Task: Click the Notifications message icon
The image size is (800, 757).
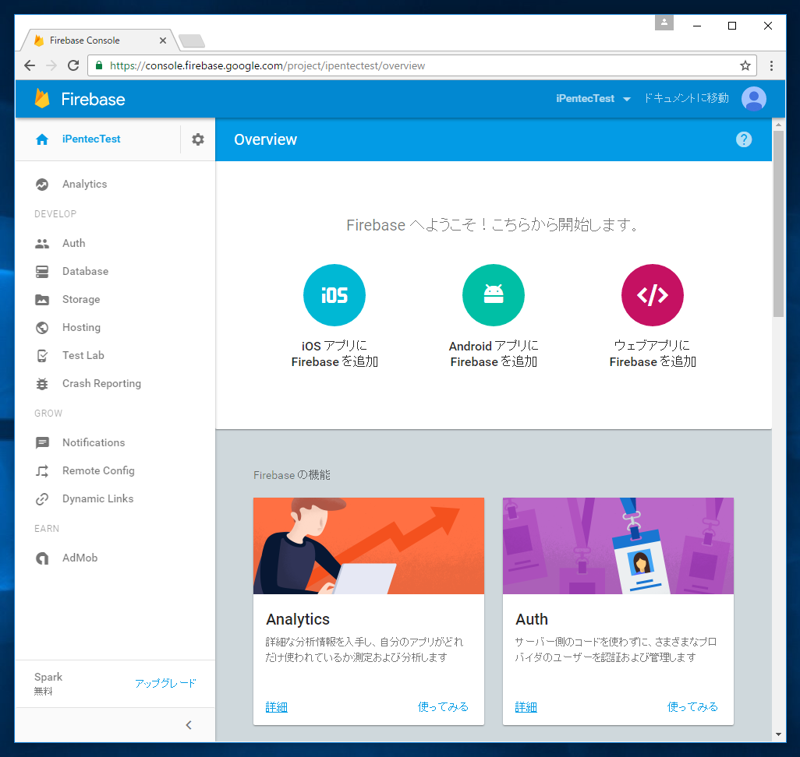Action: (42, 443)
